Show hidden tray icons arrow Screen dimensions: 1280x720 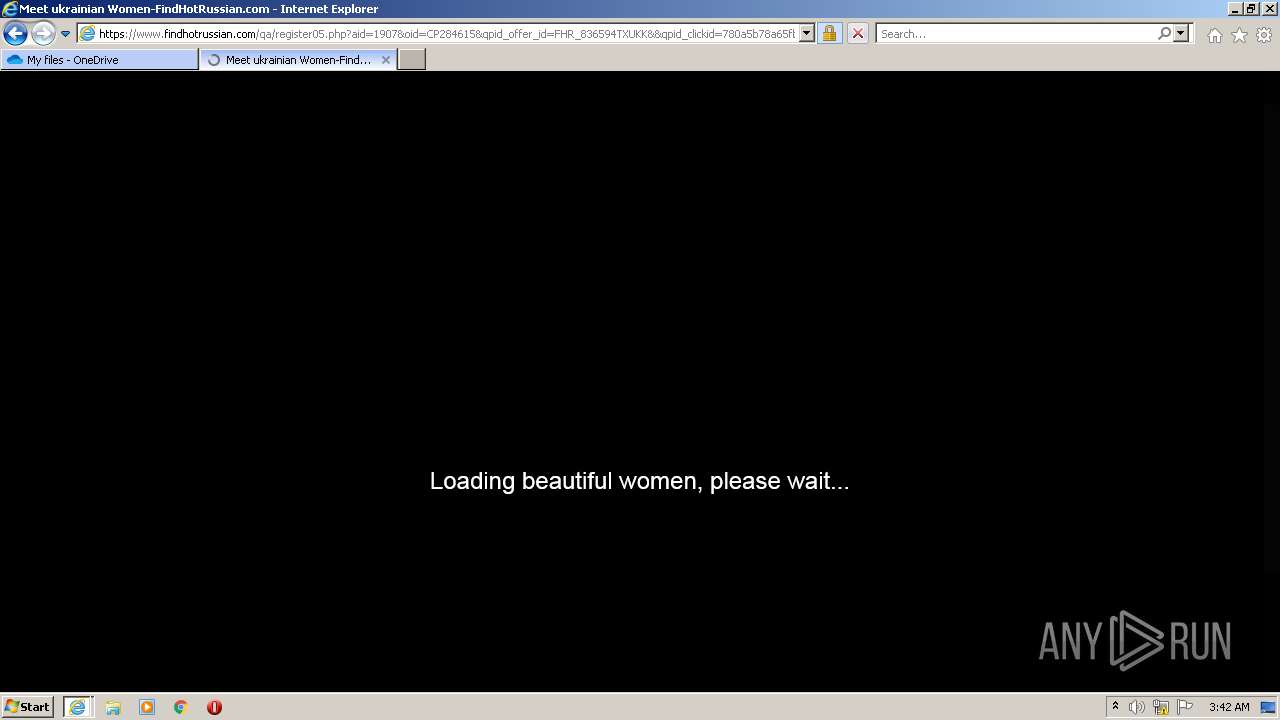point(1115,707)
